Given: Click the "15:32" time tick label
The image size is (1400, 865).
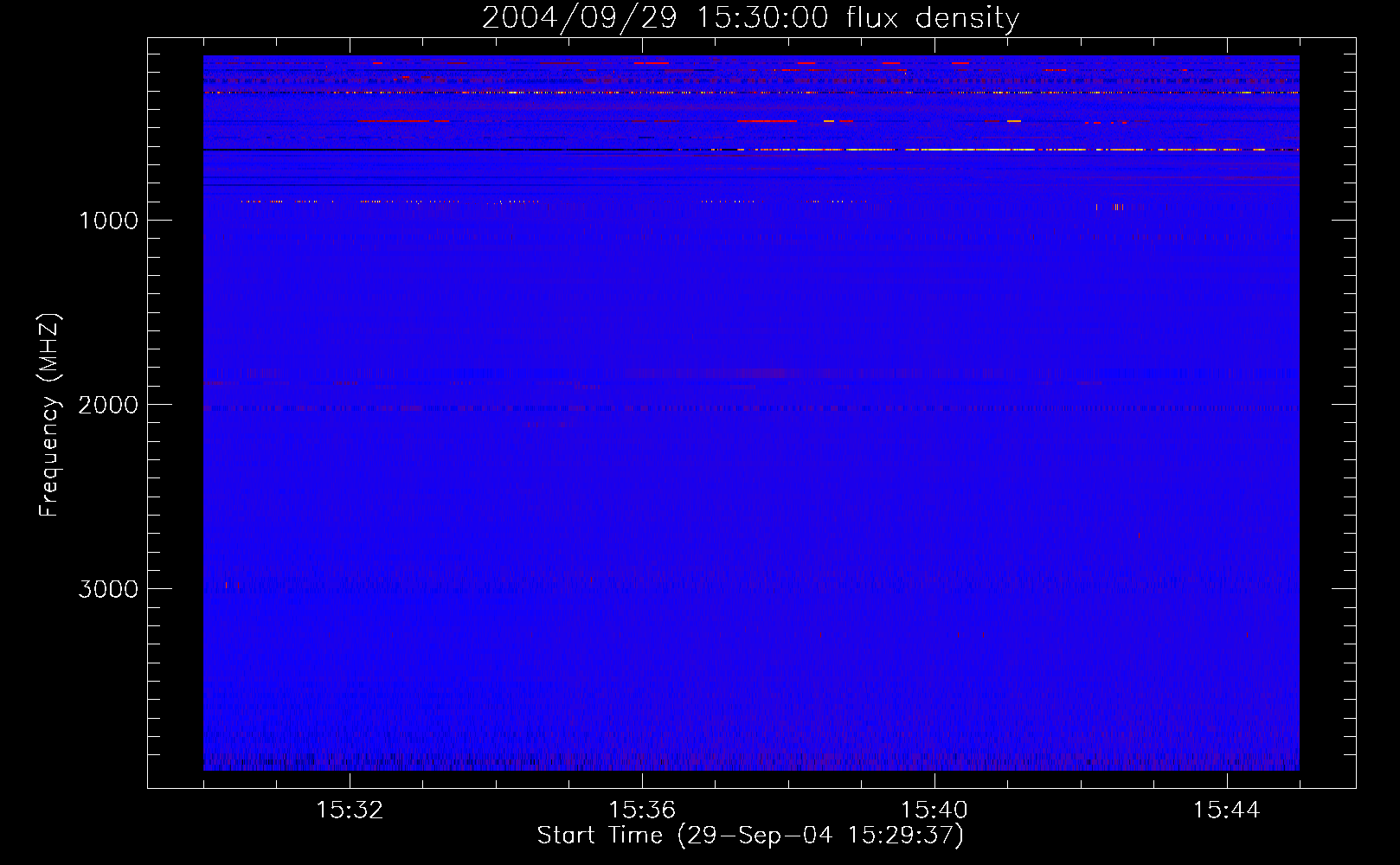Looking at the screenshot, I should point(350,811).
